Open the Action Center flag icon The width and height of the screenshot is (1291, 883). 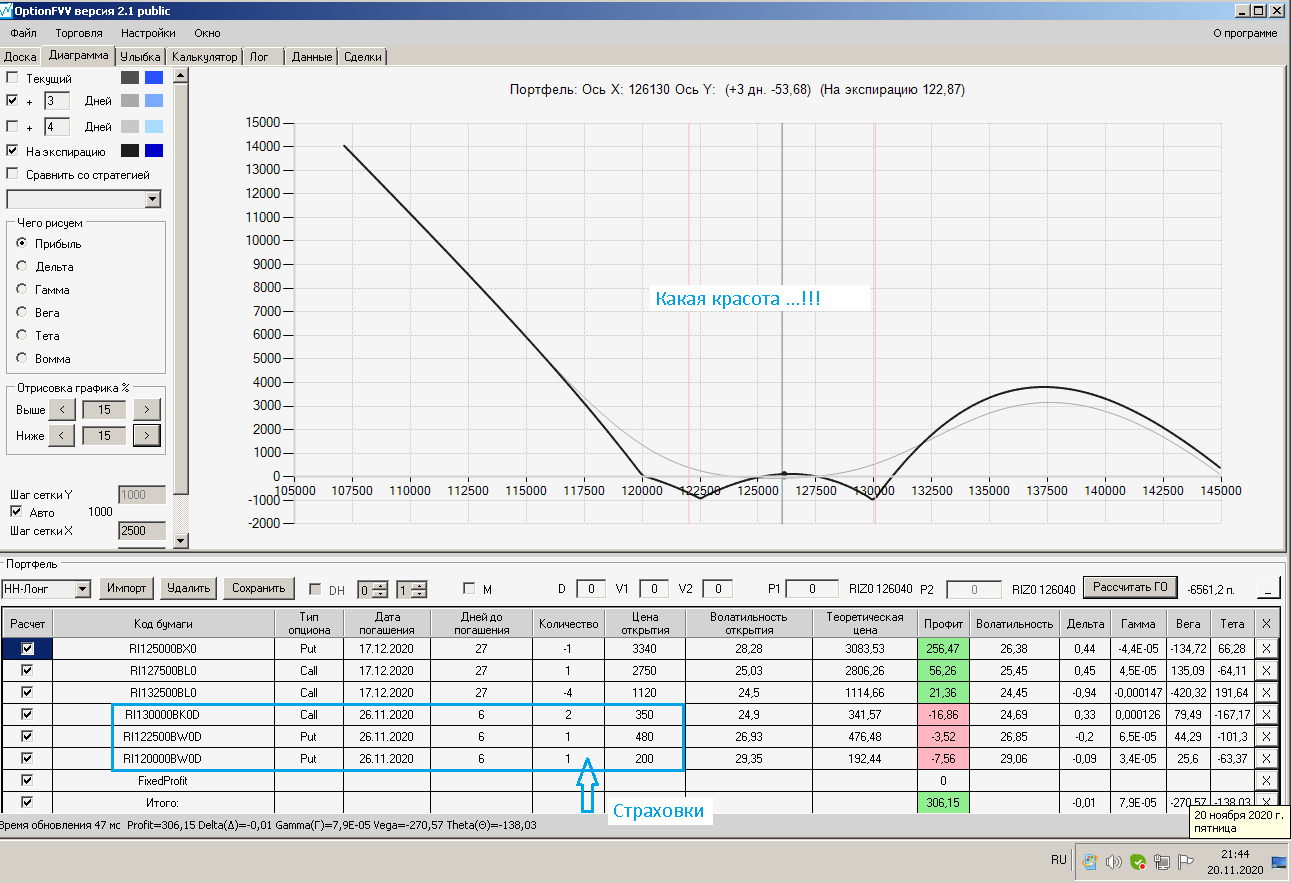point(1187,861)
